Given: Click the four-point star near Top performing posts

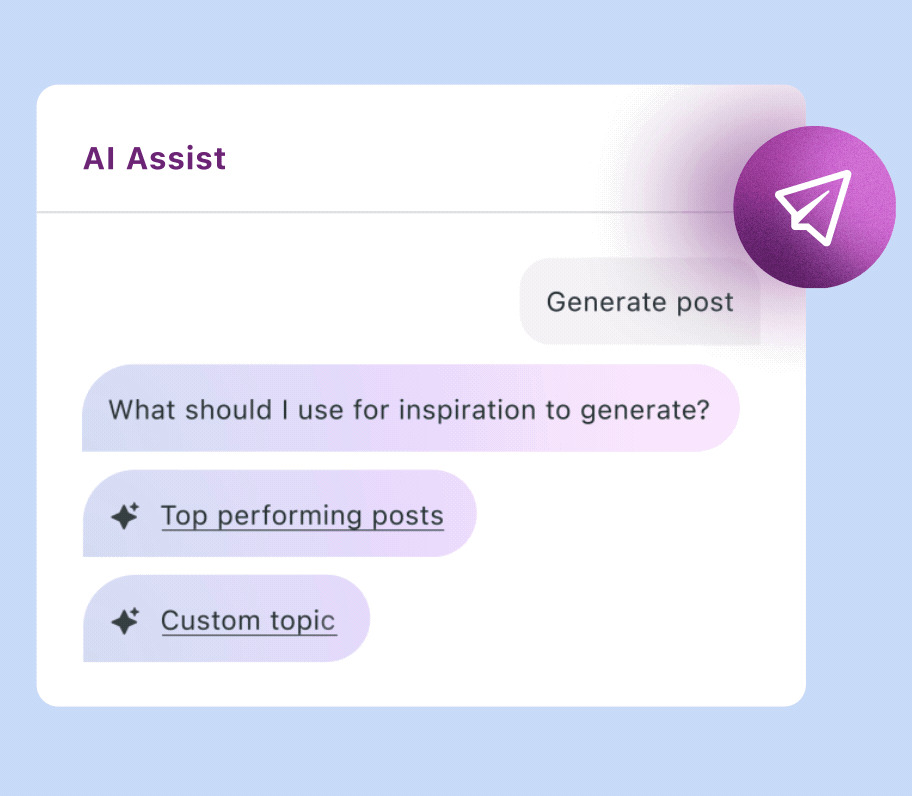Looking at the screenshot, I should (x=124, y=515).
